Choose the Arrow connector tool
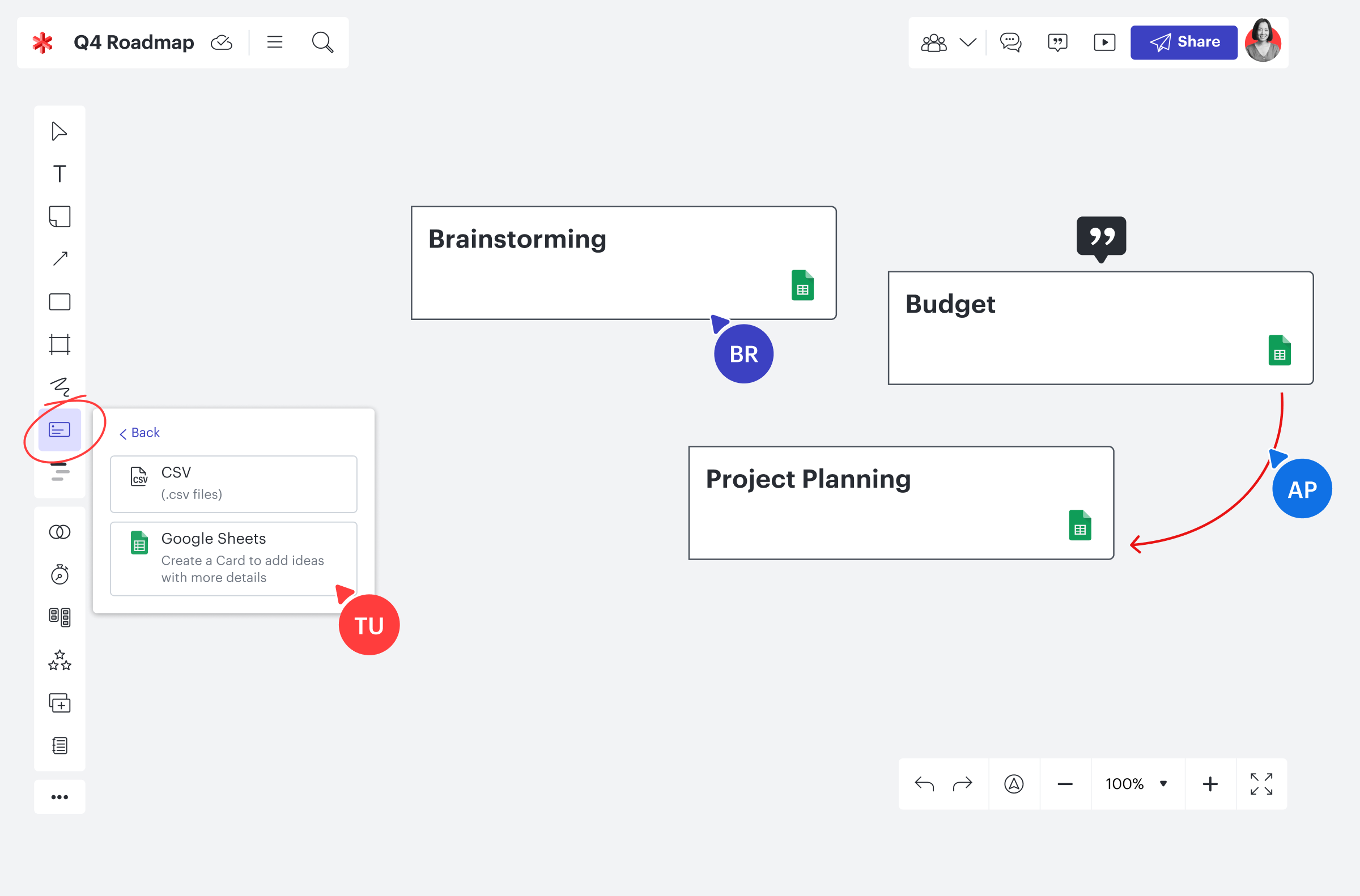Viewport: 1360px width, 896px height. 59,259
